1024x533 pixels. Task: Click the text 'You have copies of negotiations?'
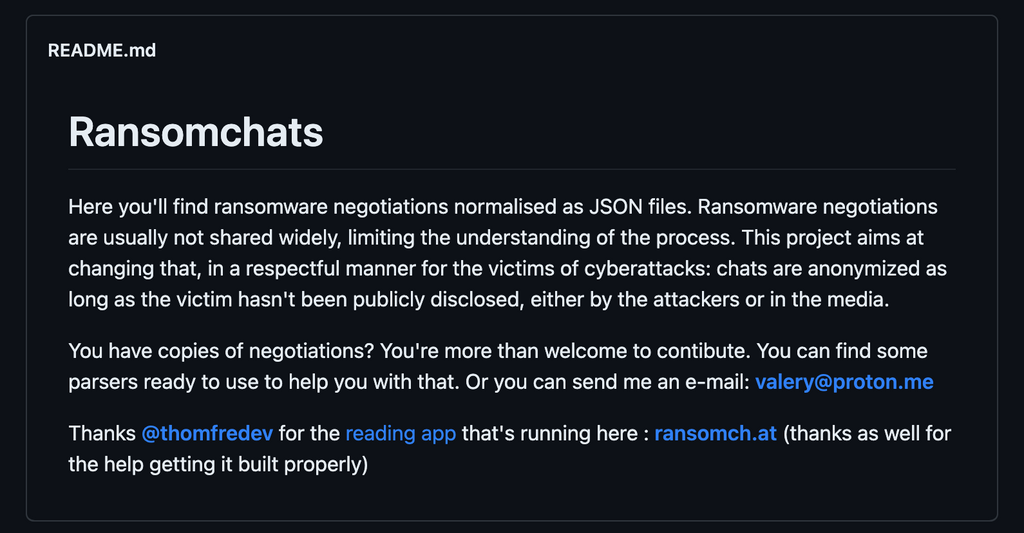click(x=221, y=351)
